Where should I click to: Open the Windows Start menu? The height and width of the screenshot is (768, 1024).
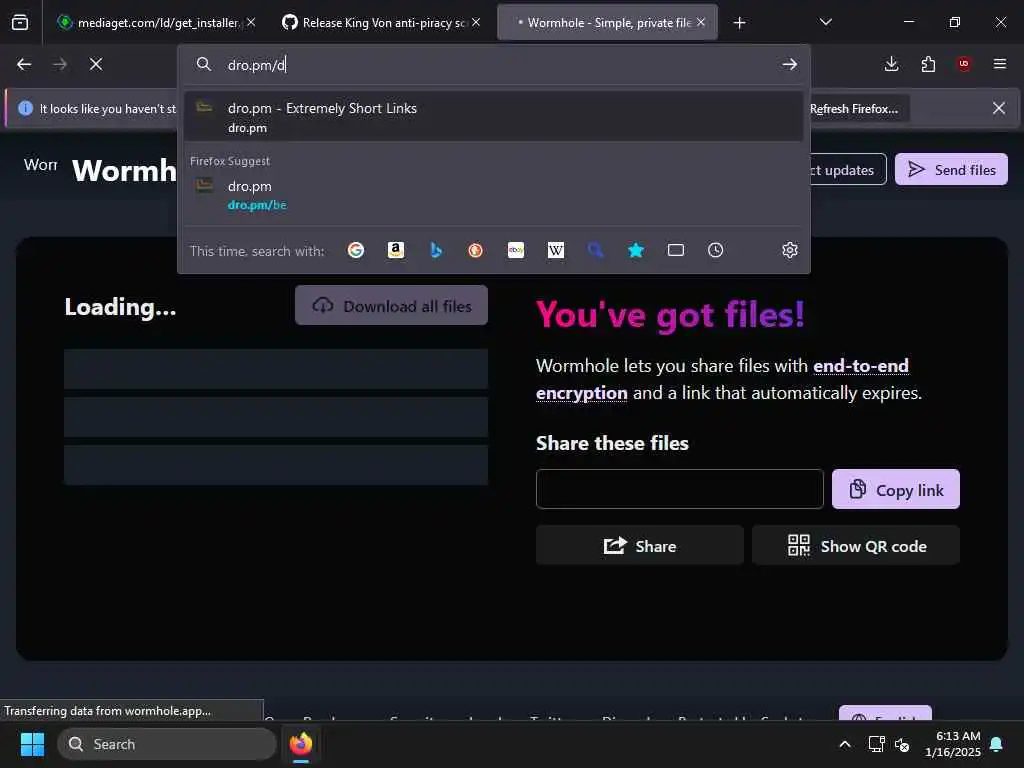coord(32,744)
